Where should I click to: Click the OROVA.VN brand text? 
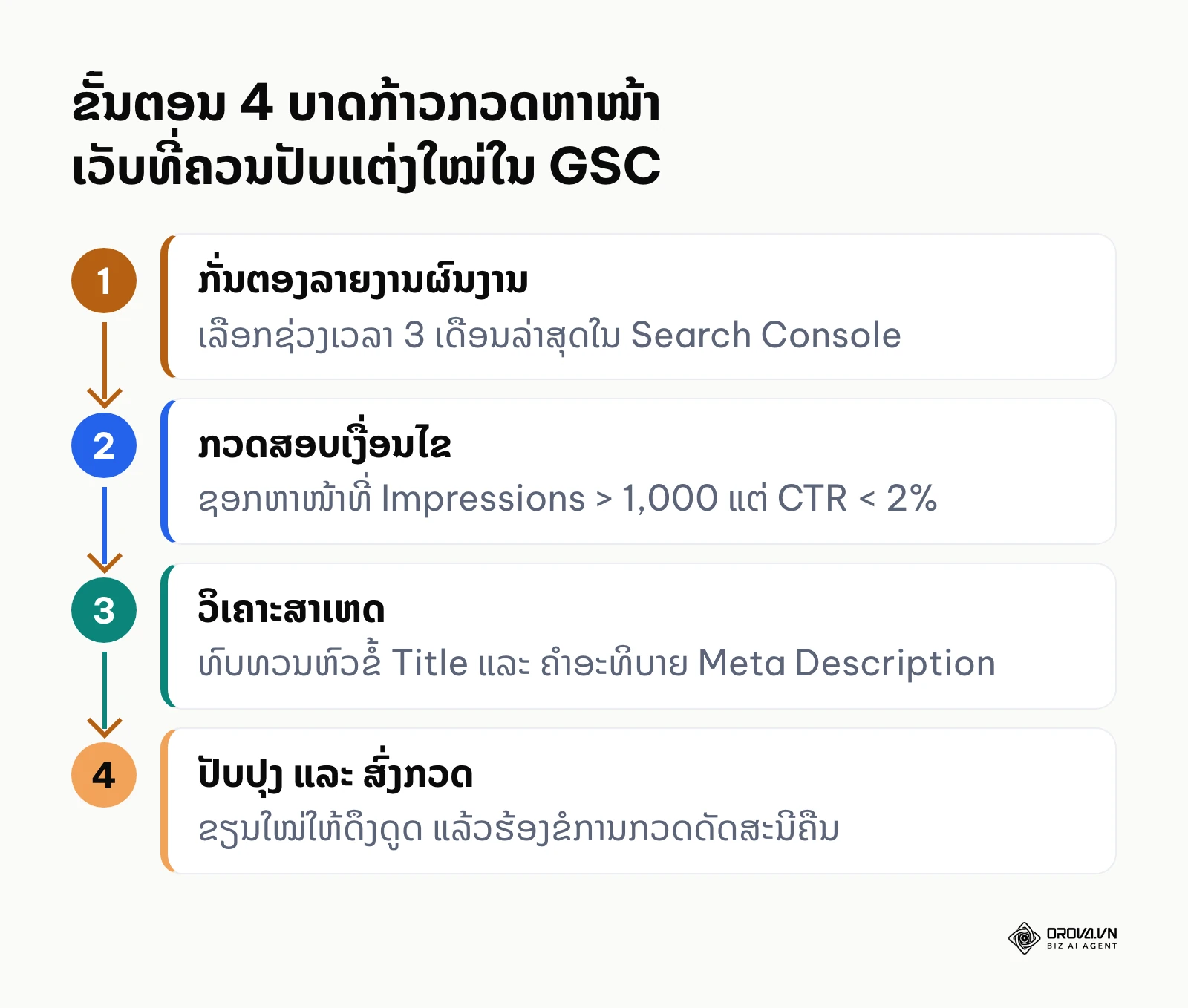1082,933
